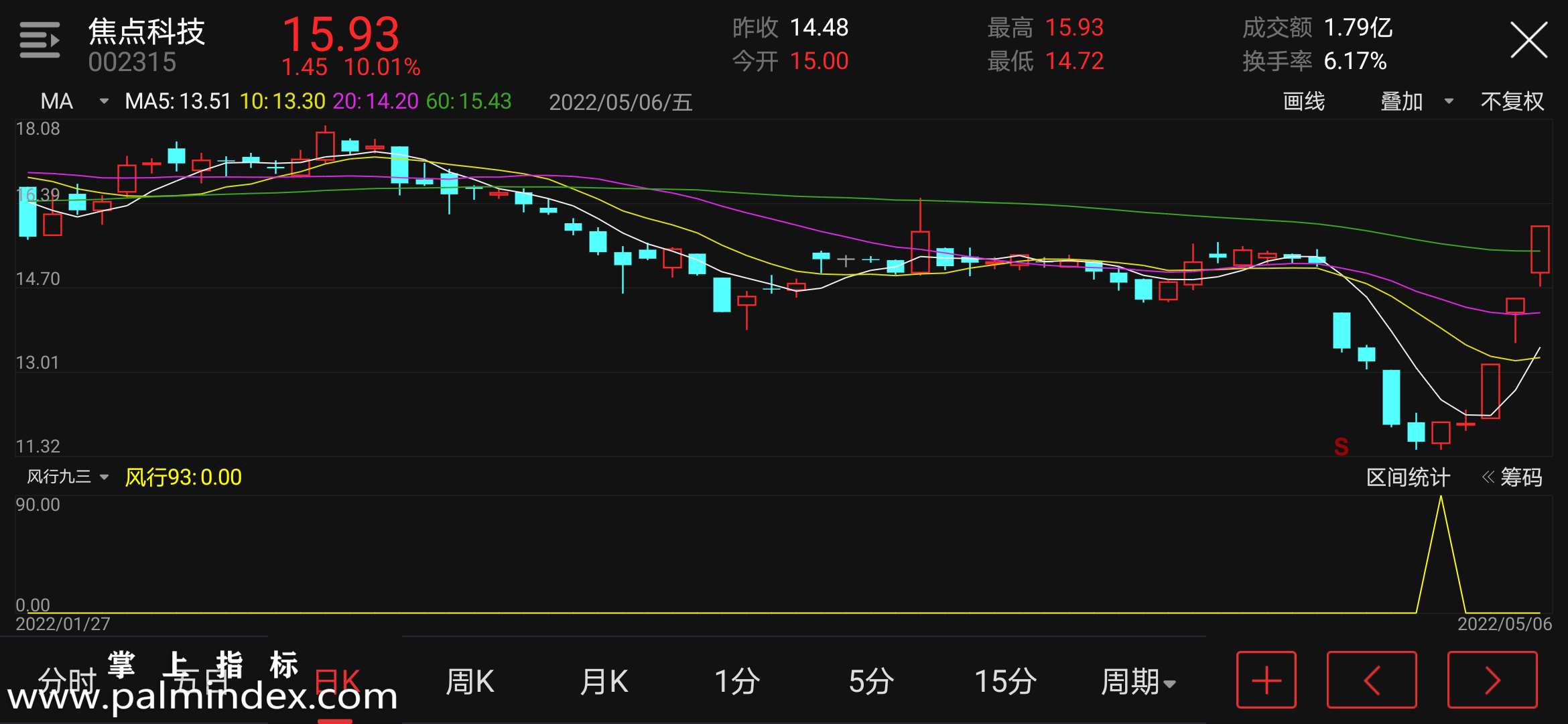
Task: Select the 5分 five-minute tab
Action: click(x=871, y=681)
